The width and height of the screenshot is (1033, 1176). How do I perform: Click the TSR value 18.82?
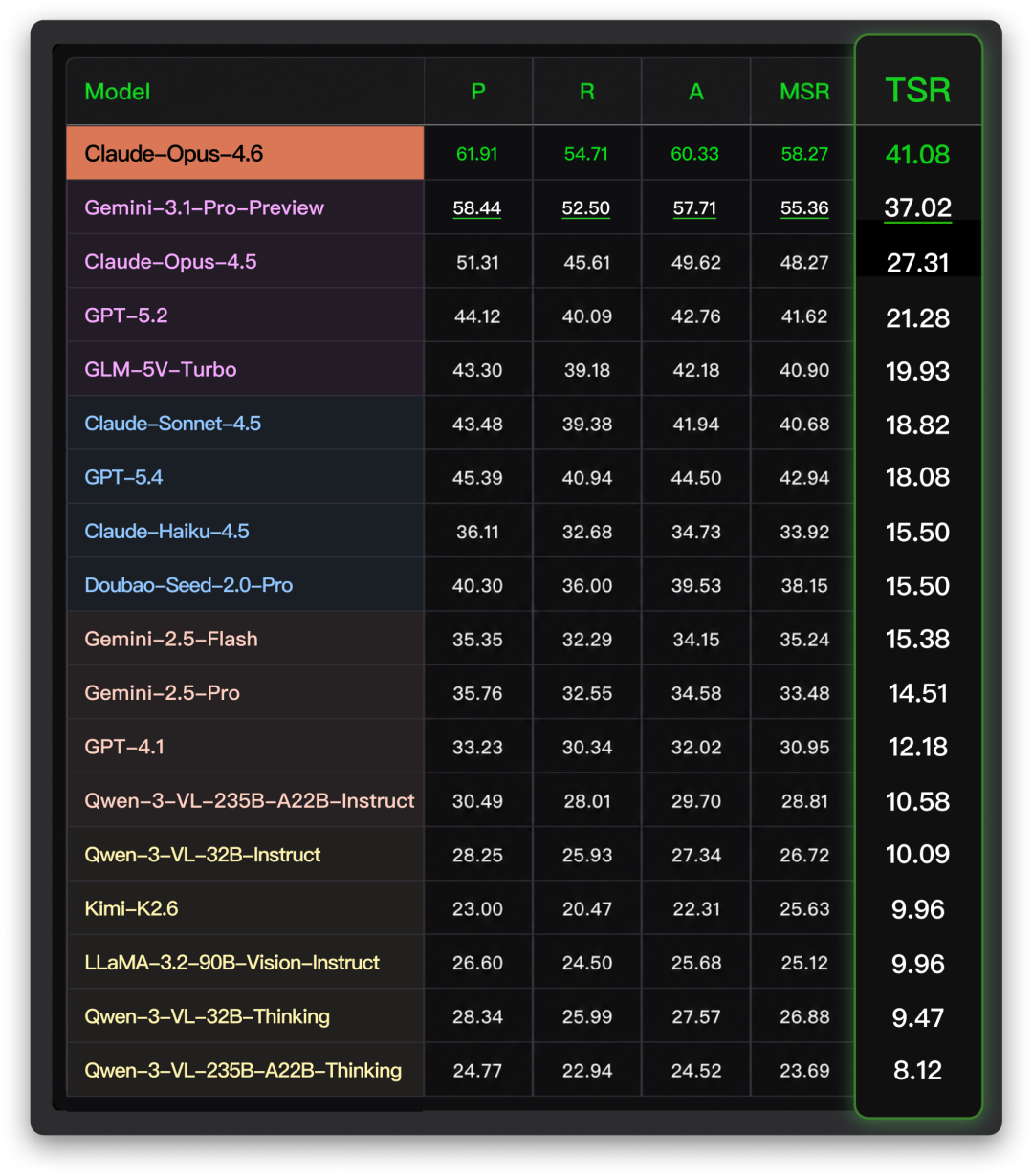(918, 425)
